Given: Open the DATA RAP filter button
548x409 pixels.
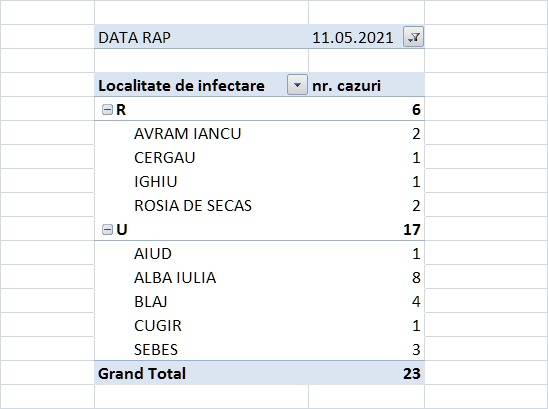Looking at the screenshot, I should [x=413, y=37].
